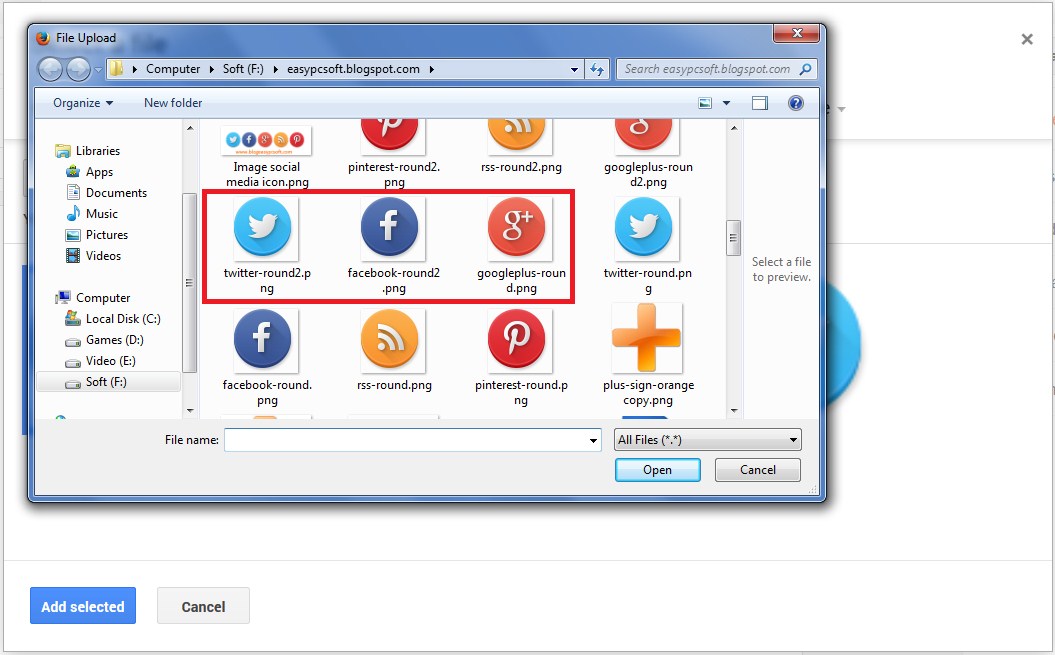The height and width of the screenshot is (655, 1055).
Task: Select the plus-sign-orange copy.png icon
Action: [647, 338]
